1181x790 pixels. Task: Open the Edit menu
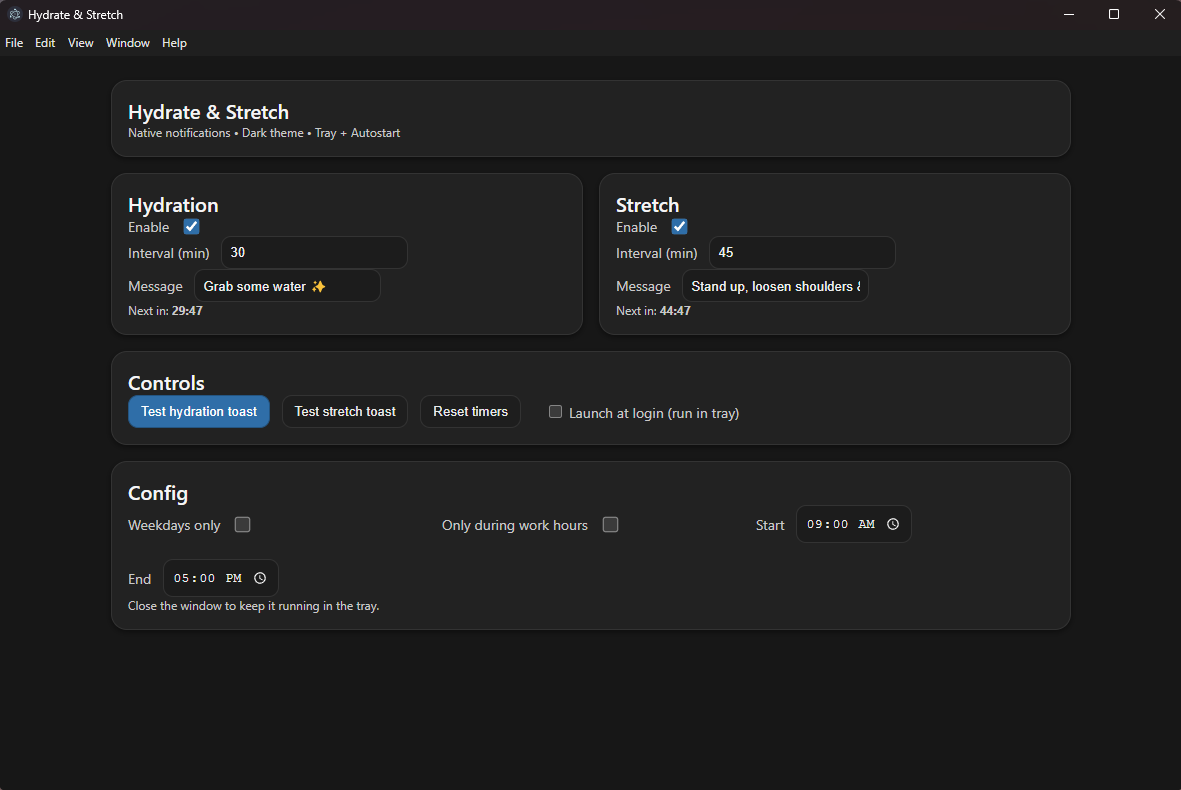(45, 43)
